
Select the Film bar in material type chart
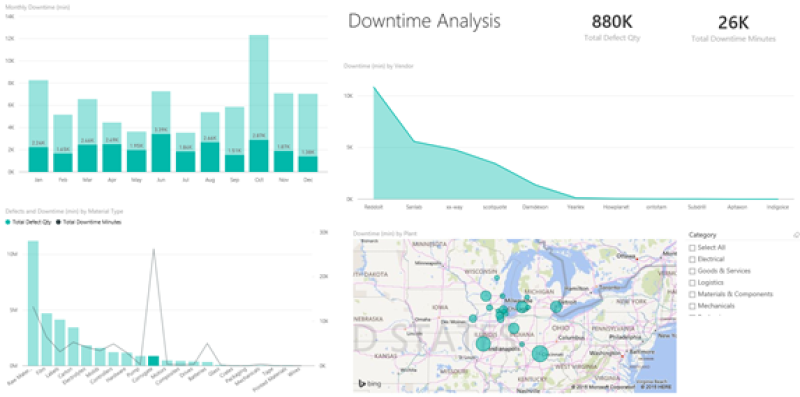coord(46,339)
